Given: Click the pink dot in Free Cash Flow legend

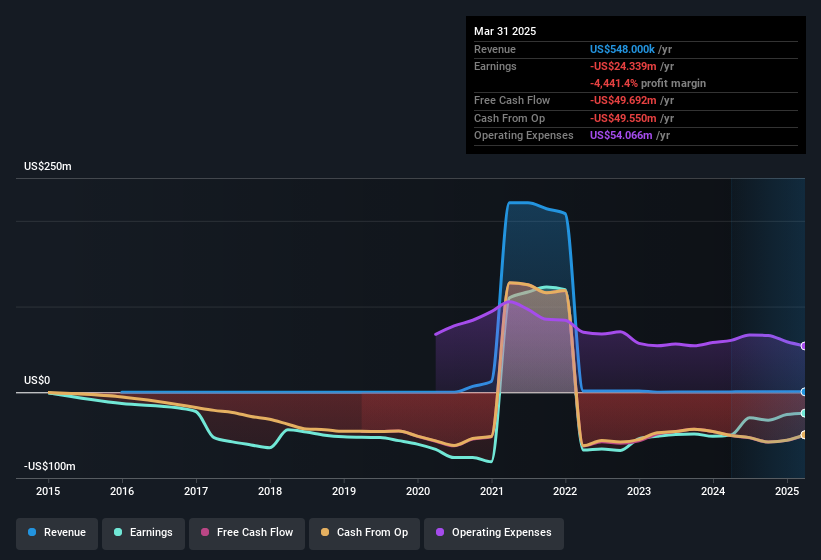Looking at the screenshot, I should pyautogui.click(x=205, y=532).
